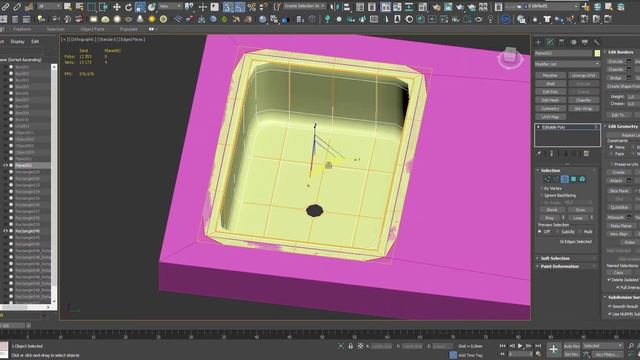Click the Symmetry modifier button

pyautogui.click(x=550, y=109)
